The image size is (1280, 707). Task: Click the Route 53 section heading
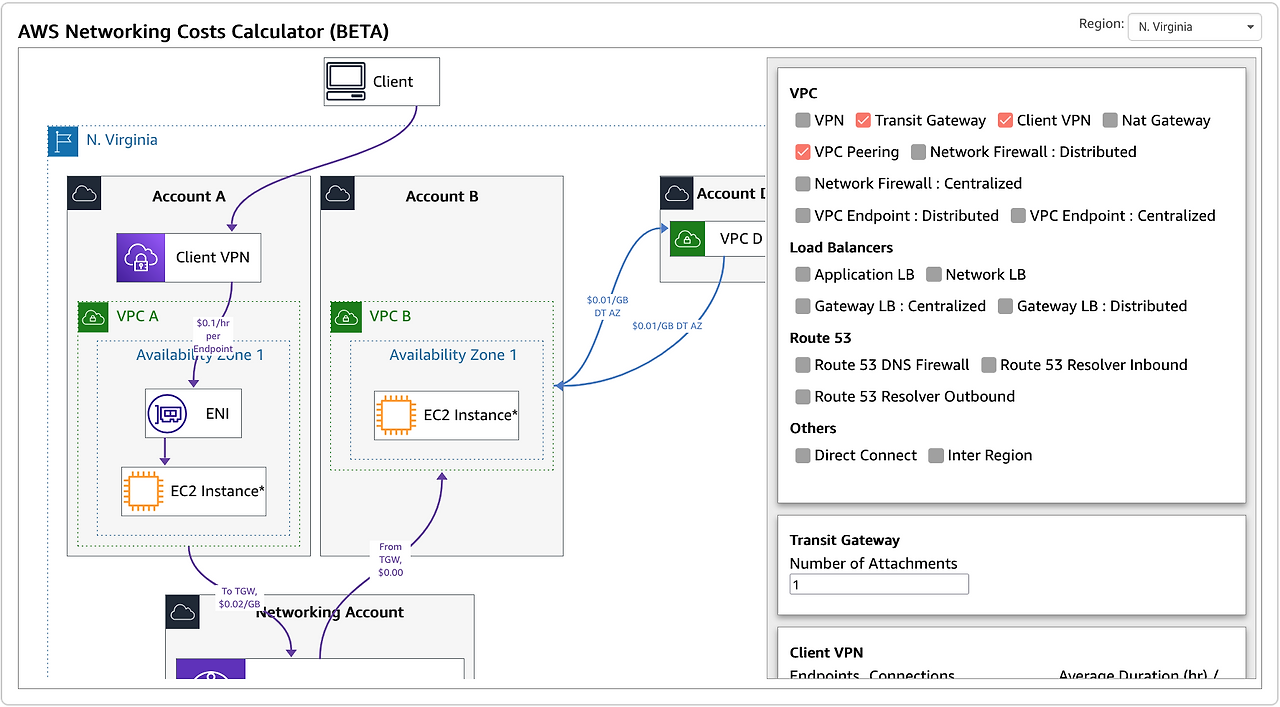(820, 338)
